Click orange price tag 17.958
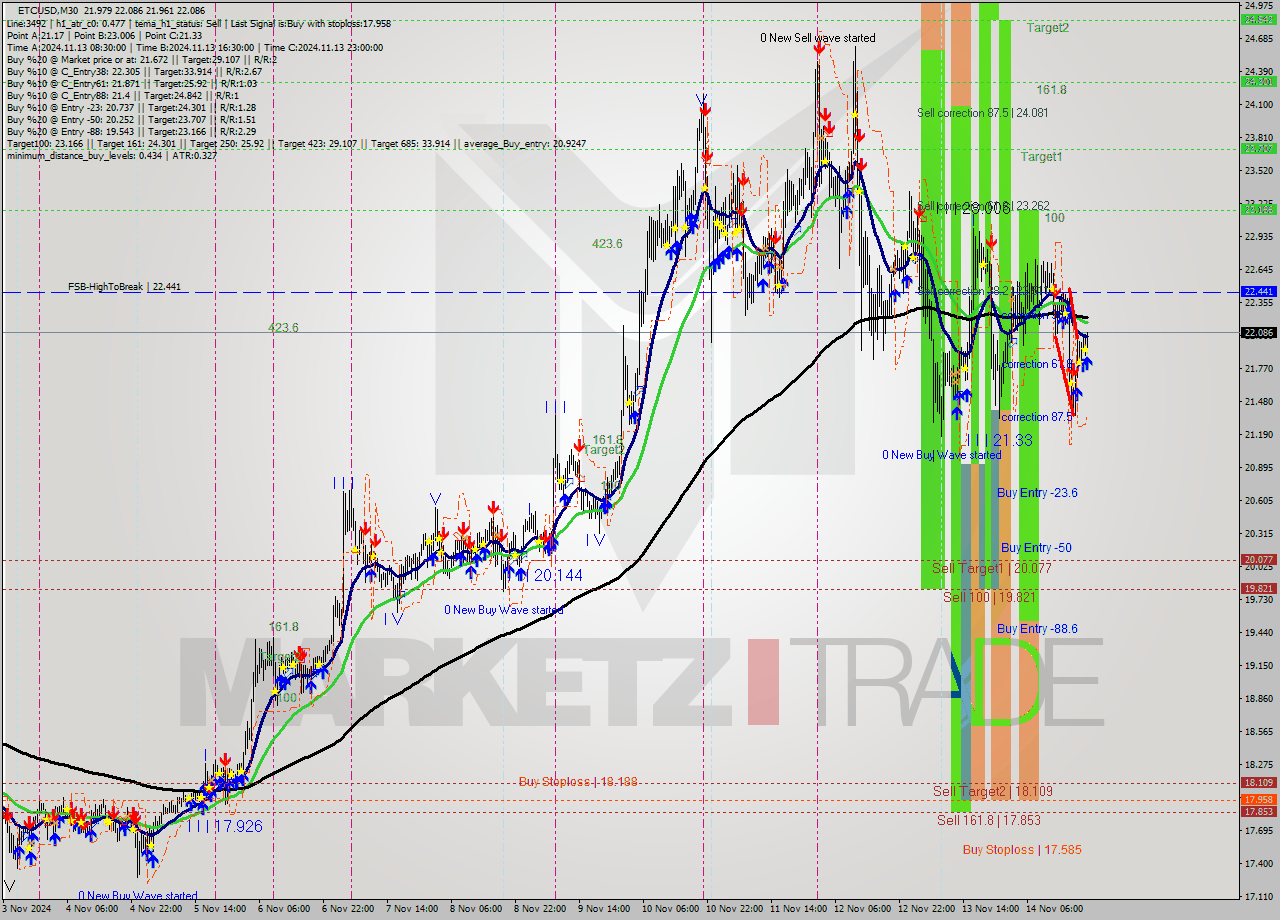The width and height of the screenshot is (1280, 920). click(x=1258, y=800)
